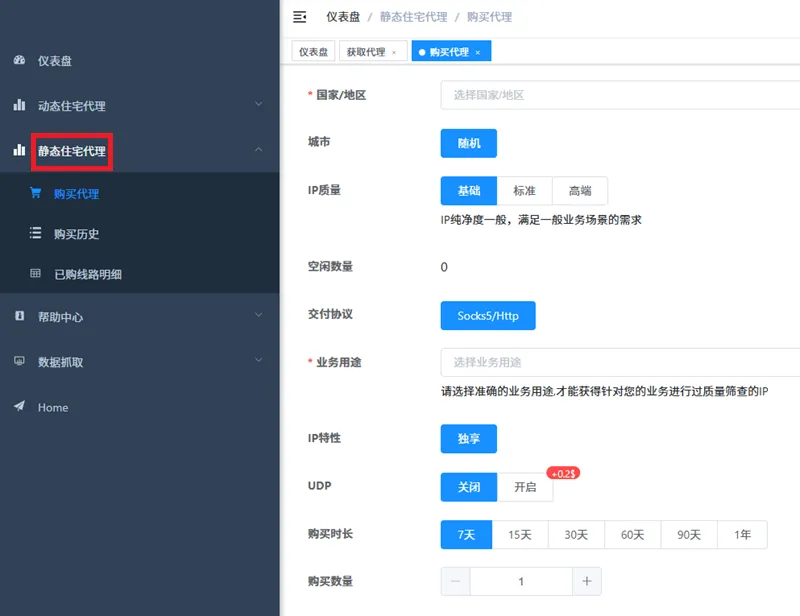
Task: Click the shopping cart icon beside 购买代理
Action: coord(37,193)
